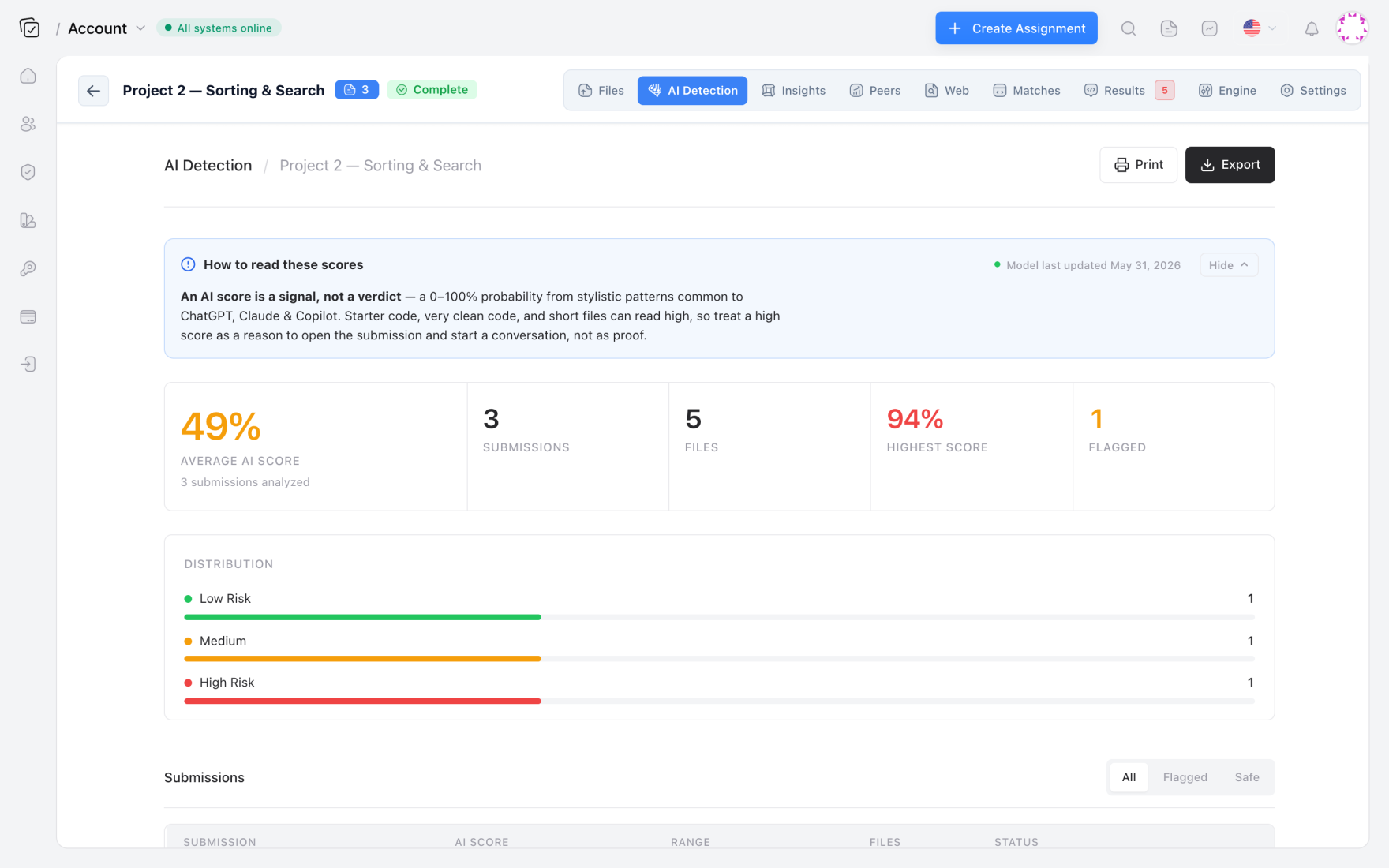This screenshot has width=1389, height=868.
Task: Expand the Account dropdown
Action: coord(107,28)
